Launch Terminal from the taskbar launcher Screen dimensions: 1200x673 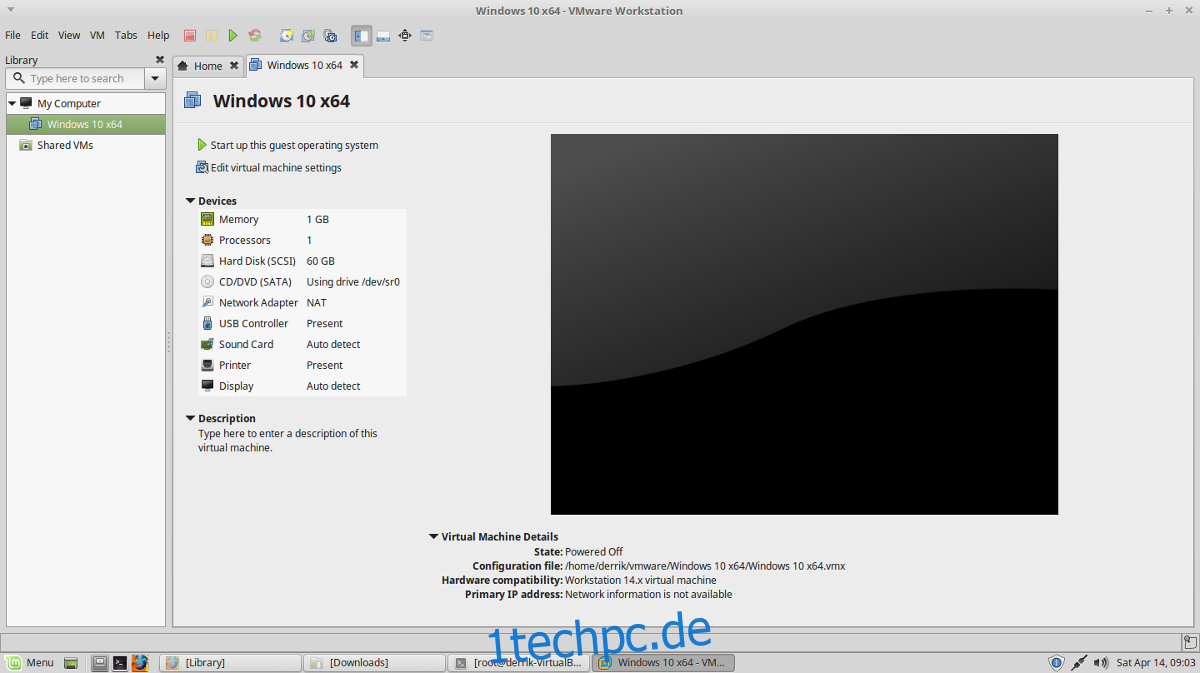coord(120,662)
